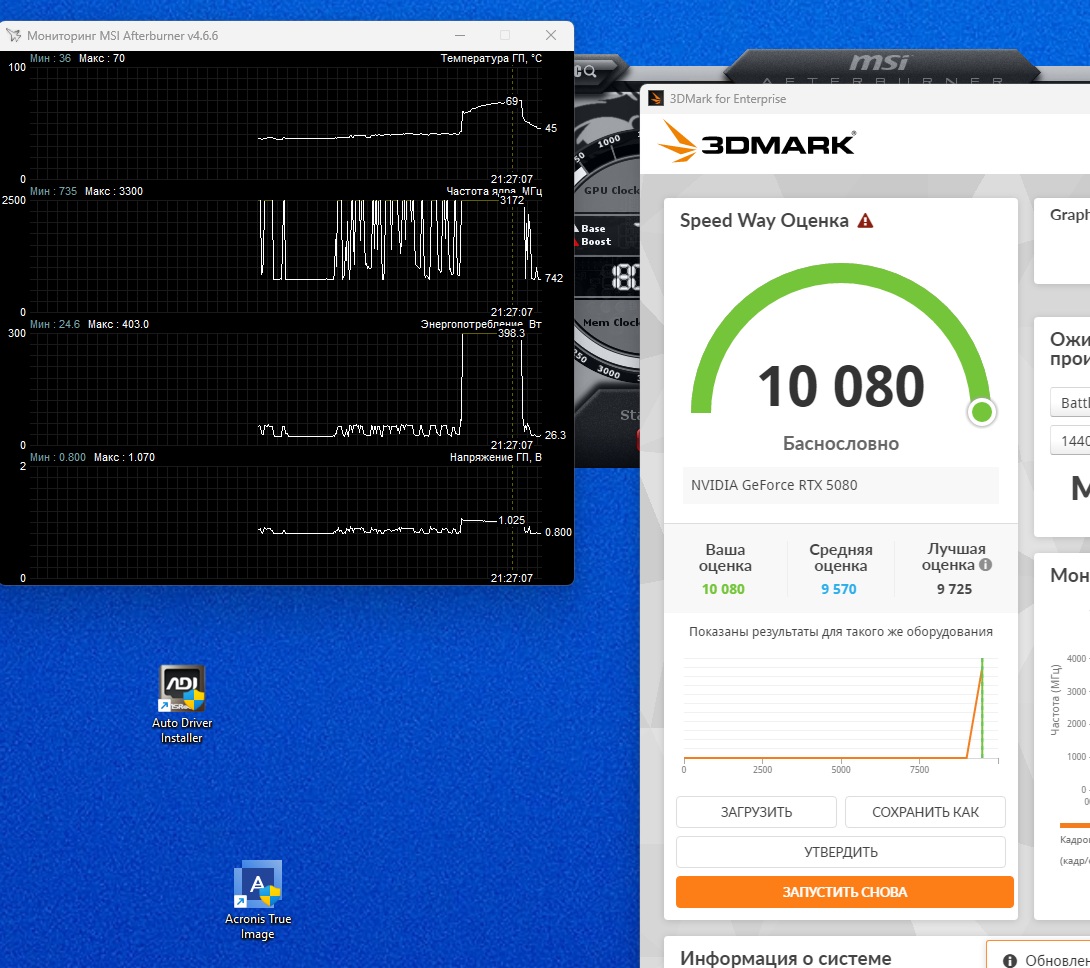1090x968 pixels.
Task: Close the Afterburner monitoring window
Action: coord(551,35)
